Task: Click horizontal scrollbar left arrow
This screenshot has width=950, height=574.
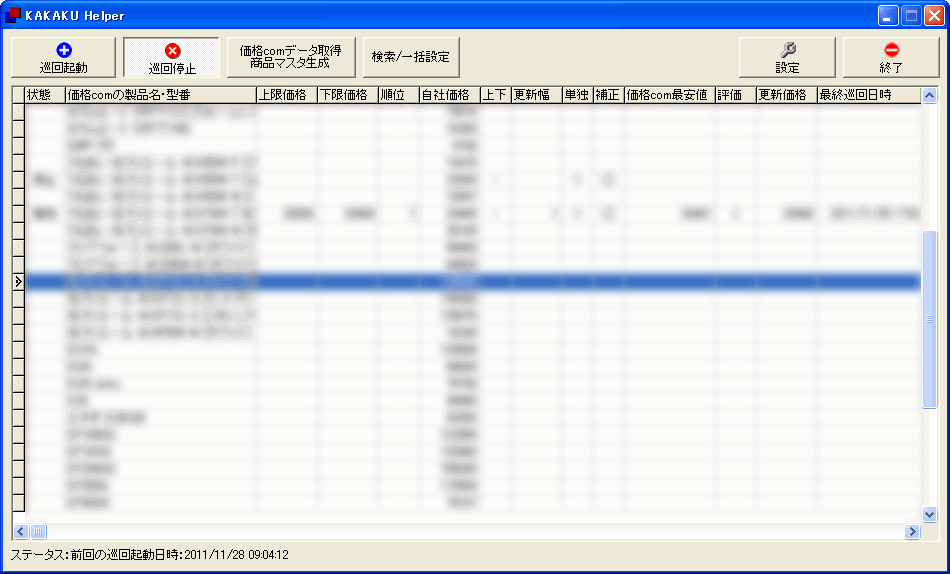Action: [21, 532]
